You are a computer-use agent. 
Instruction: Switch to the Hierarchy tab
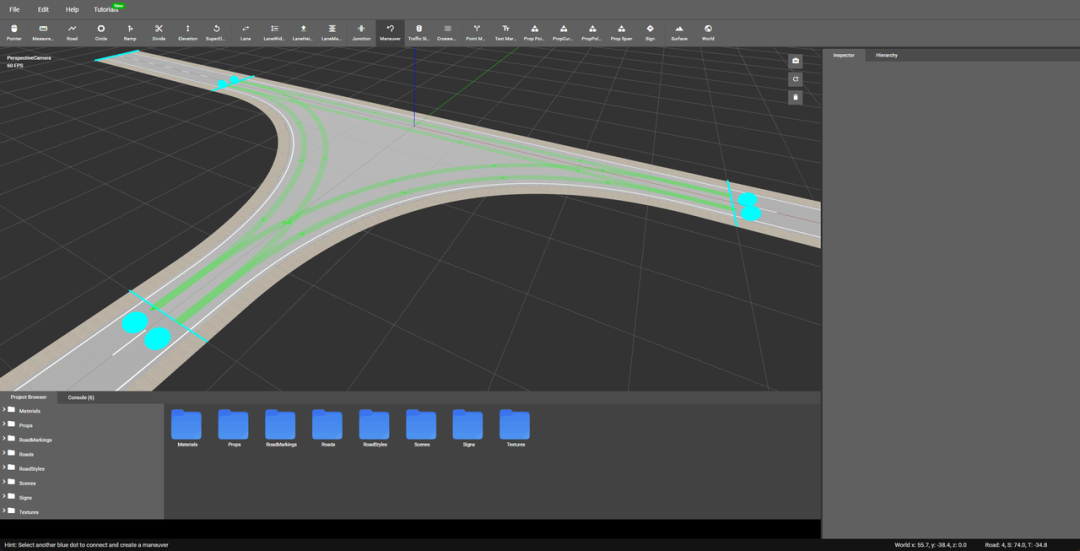click(x=886, y=55)
